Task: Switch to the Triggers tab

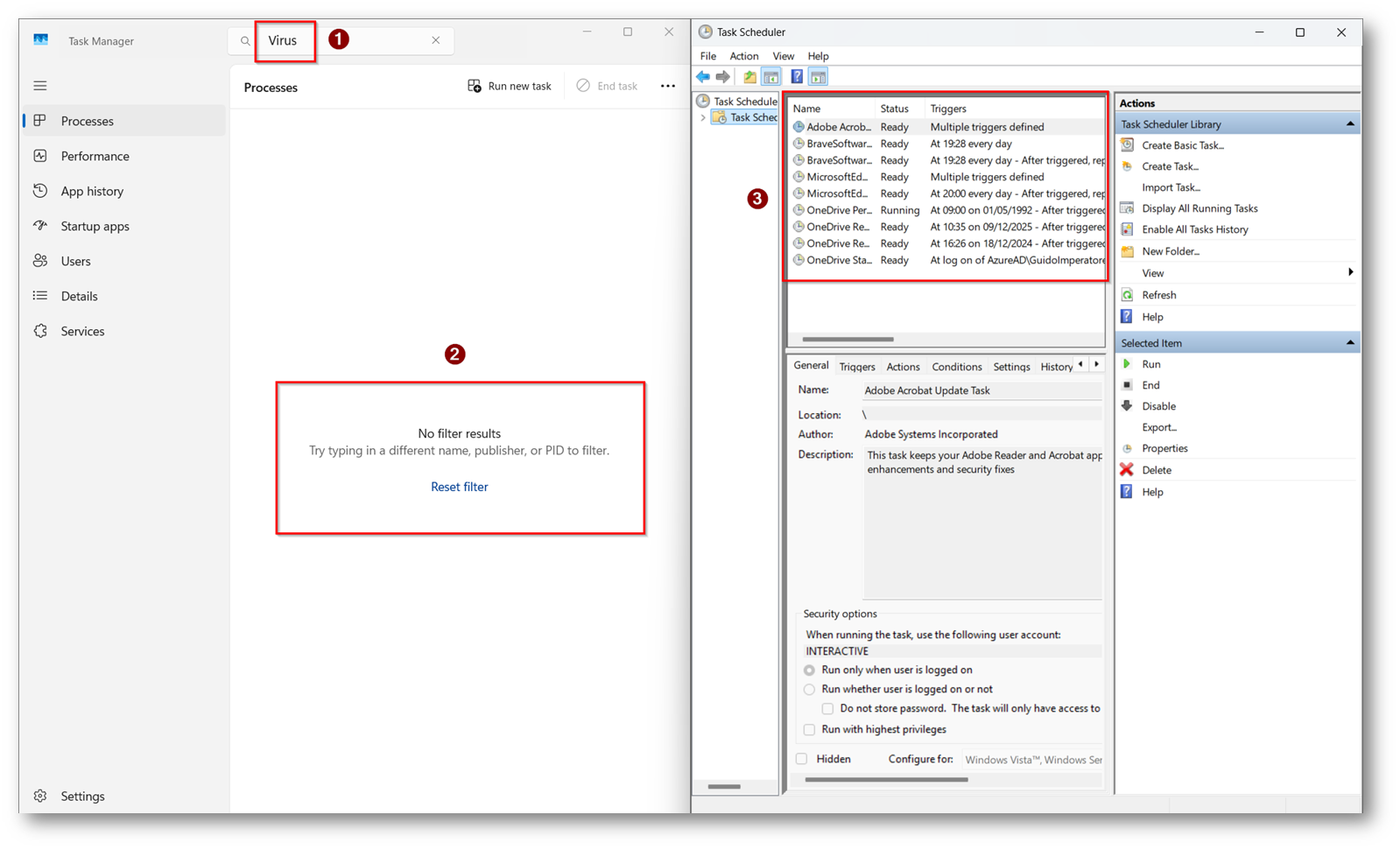Action: (x=857, y=367)
